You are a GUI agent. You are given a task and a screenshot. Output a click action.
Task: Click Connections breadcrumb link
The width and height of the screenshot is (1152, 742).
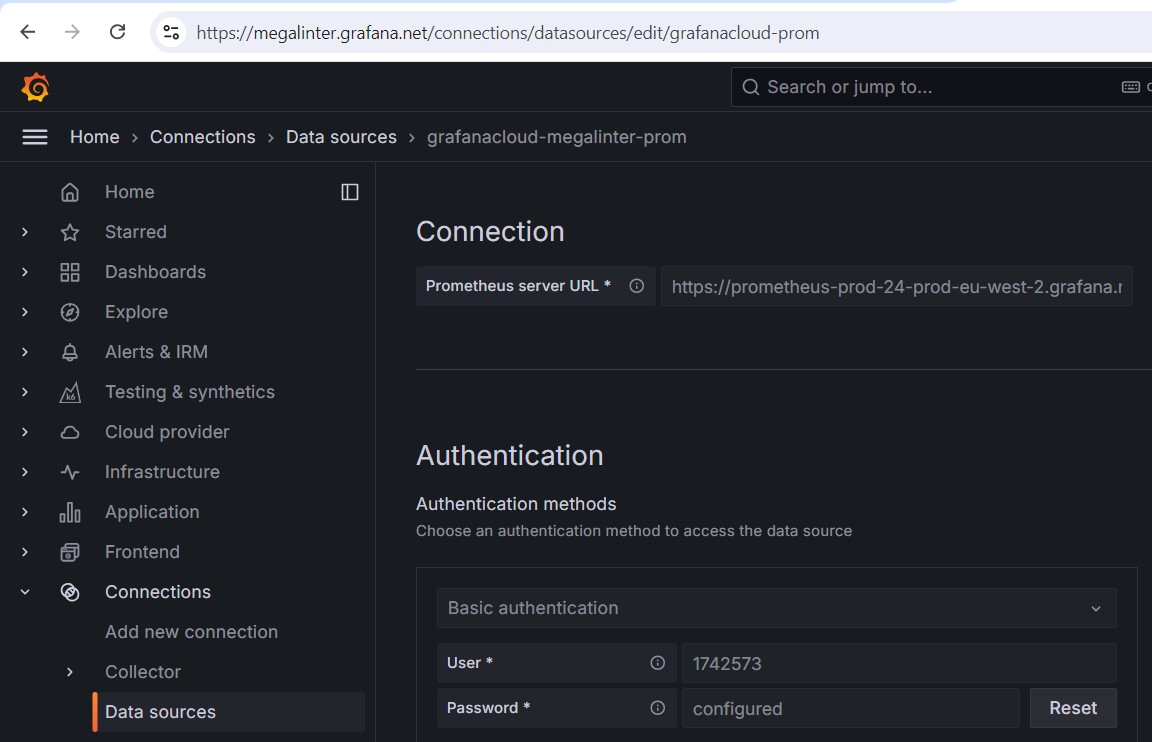pyautogui.click(x=202, y=137)
